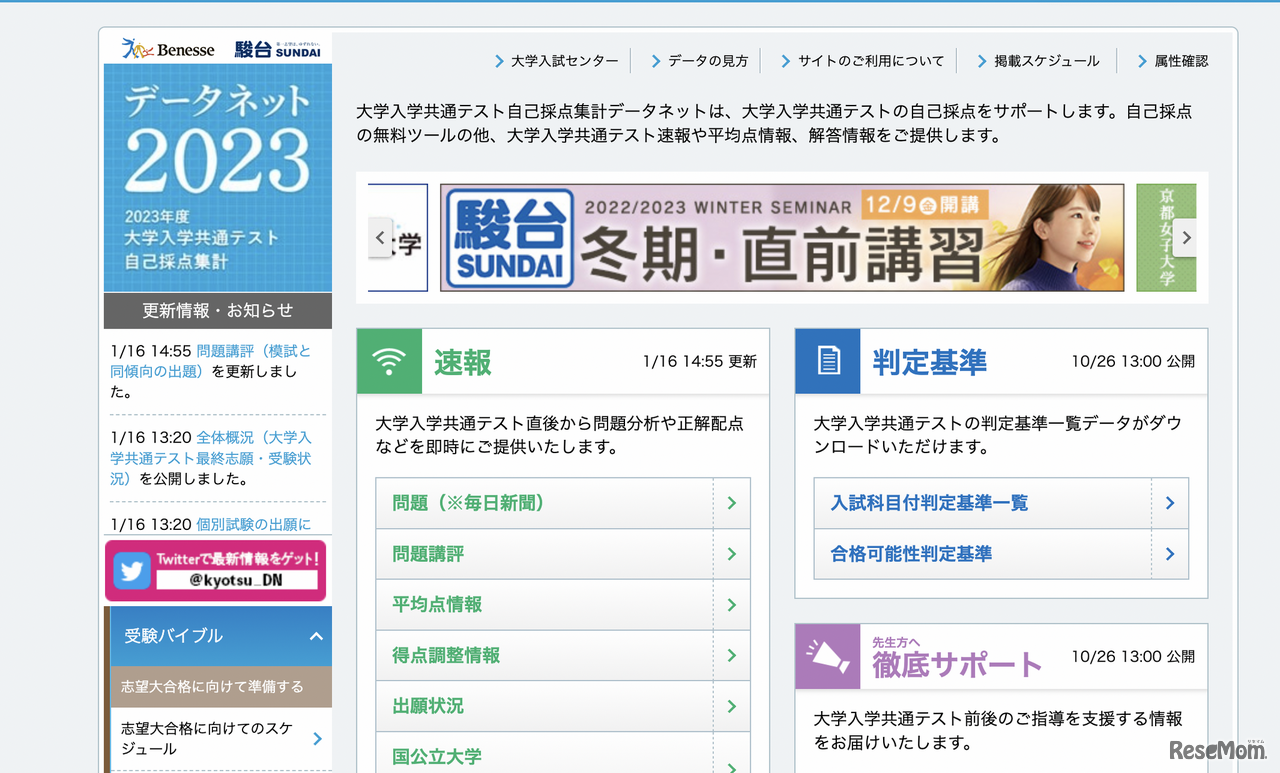This screenshot has height=773, width=1280.
Task: Click the purple megaphone 徹底サポート icon
Action: click(x=828, y=656)
